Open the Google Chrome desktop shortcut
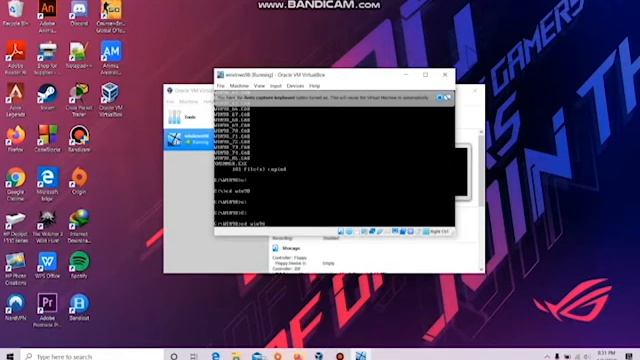This screenshot has width=640, height=360. click(16, 184)
